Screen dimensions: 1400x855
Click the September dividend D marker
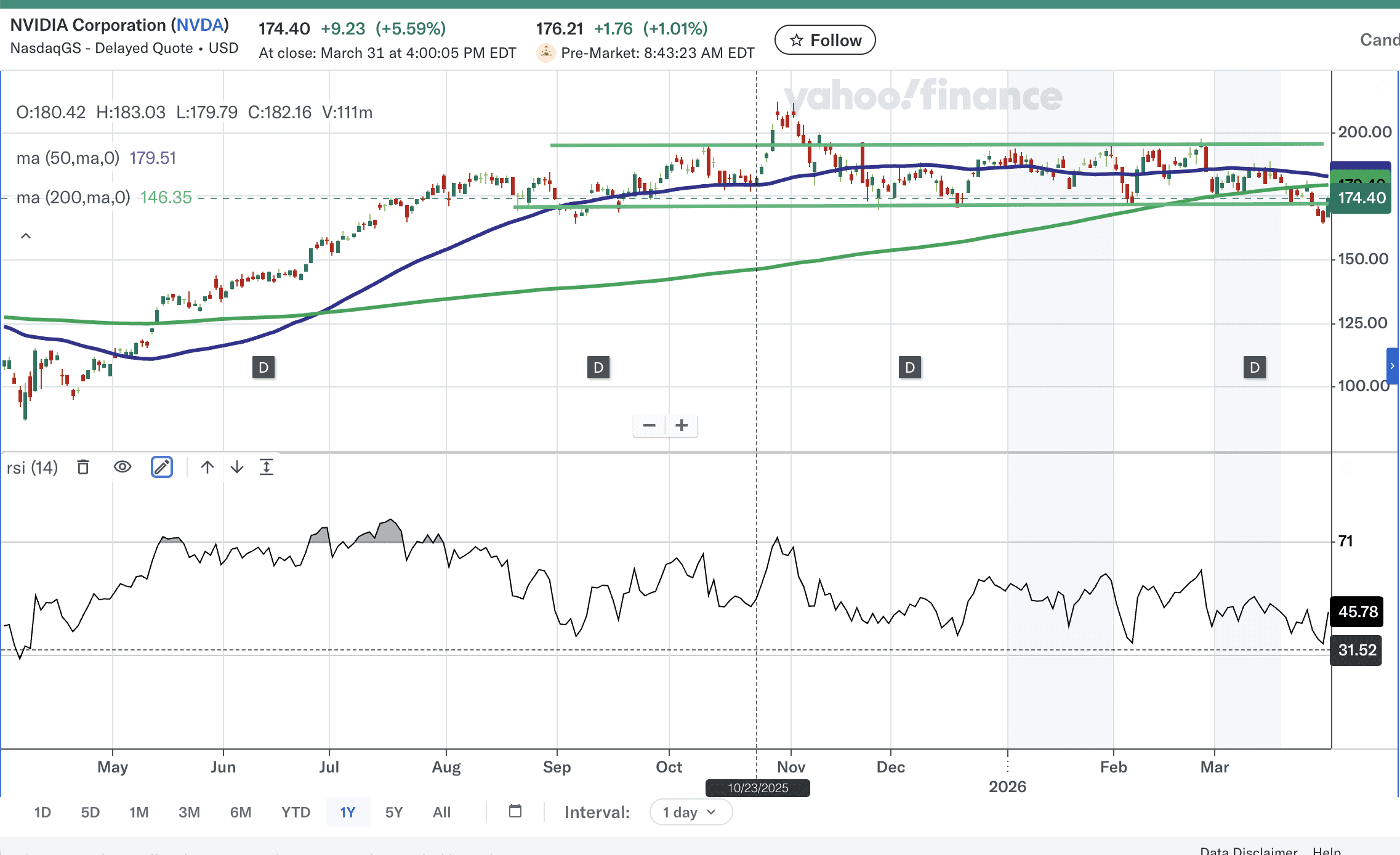point(598,368)
